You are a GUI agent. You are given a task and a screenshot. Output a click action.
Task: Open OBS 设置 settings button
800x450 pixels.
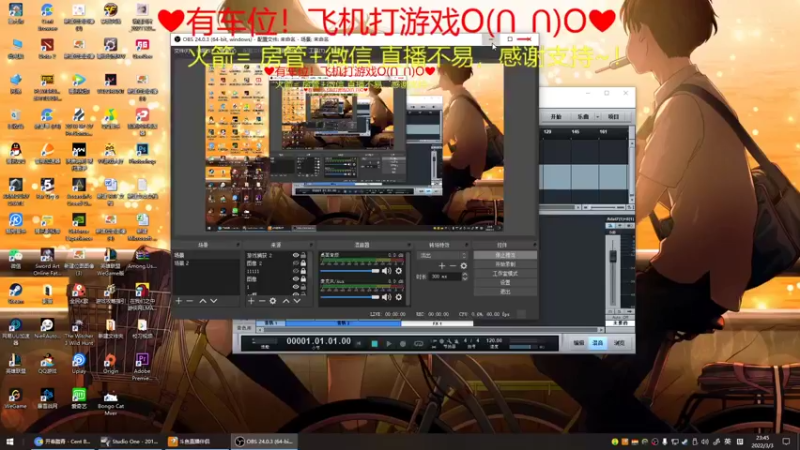coord(505,283)
